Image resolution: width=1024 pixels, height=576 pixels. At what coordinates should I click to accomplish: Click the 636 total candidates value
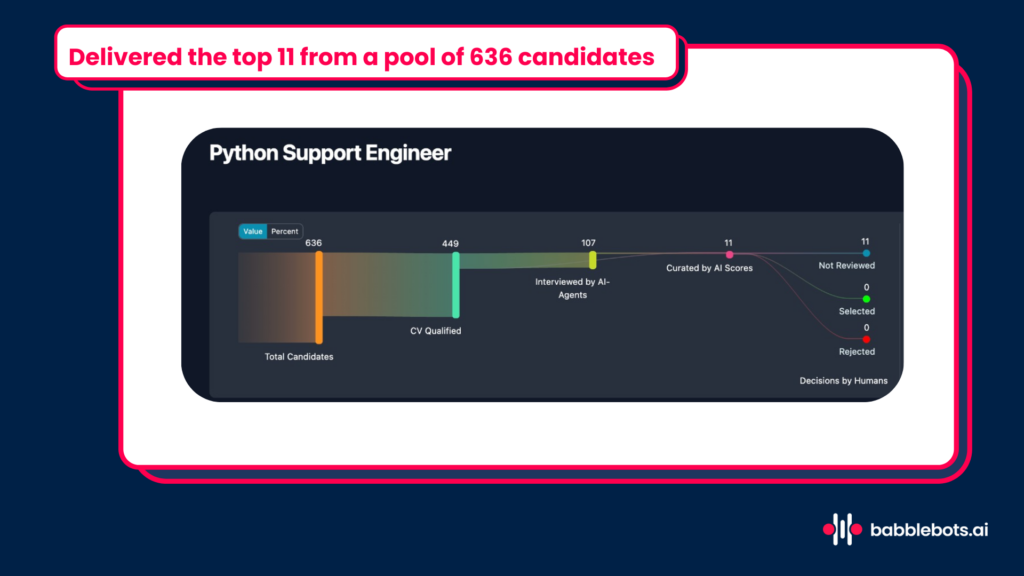click(x=313, y=243)
